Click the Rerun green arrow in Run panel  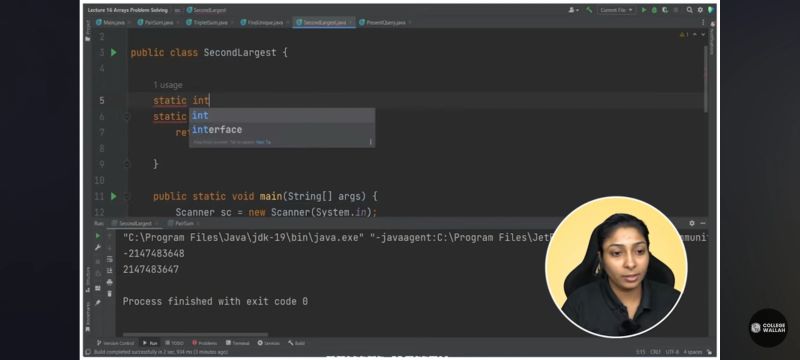[98, 236]
